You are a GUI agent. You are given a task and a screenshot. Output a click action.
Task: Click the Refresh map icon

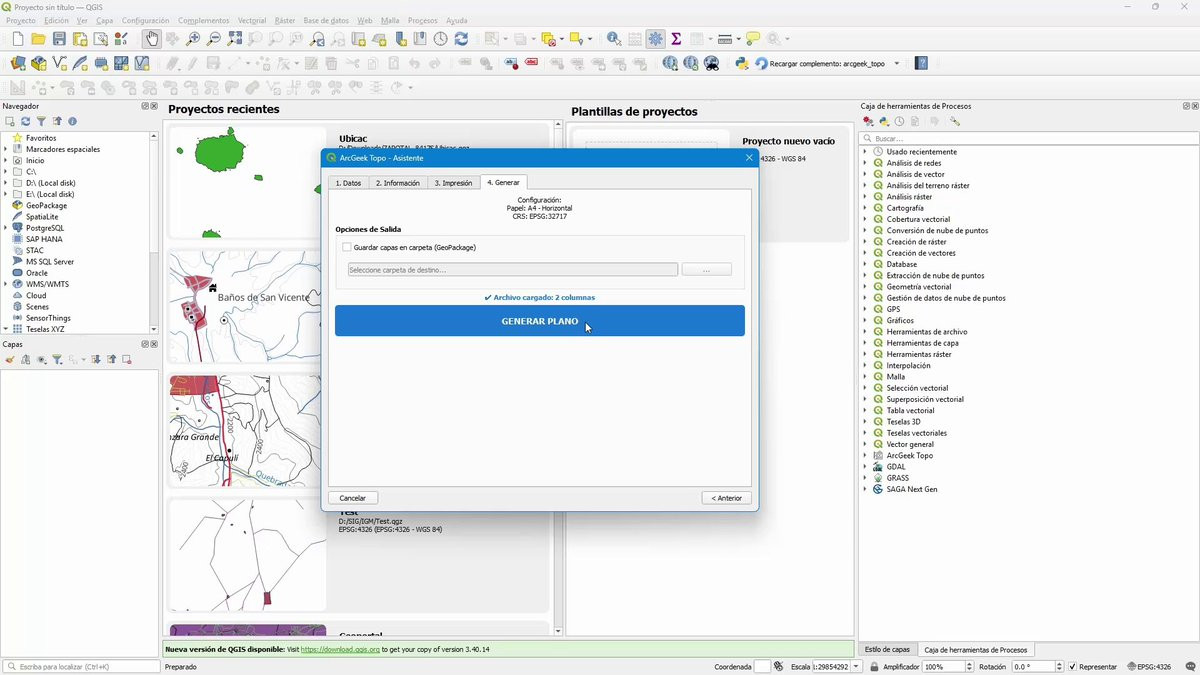pos(461,39)
